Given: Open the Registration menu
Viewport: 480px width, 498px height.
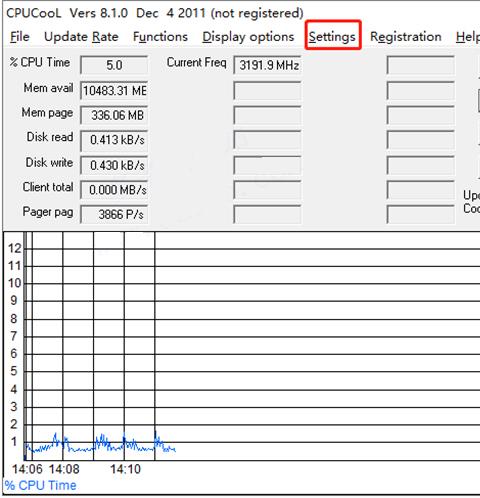Looking at the screenshot, I should (x=406, y=37).
